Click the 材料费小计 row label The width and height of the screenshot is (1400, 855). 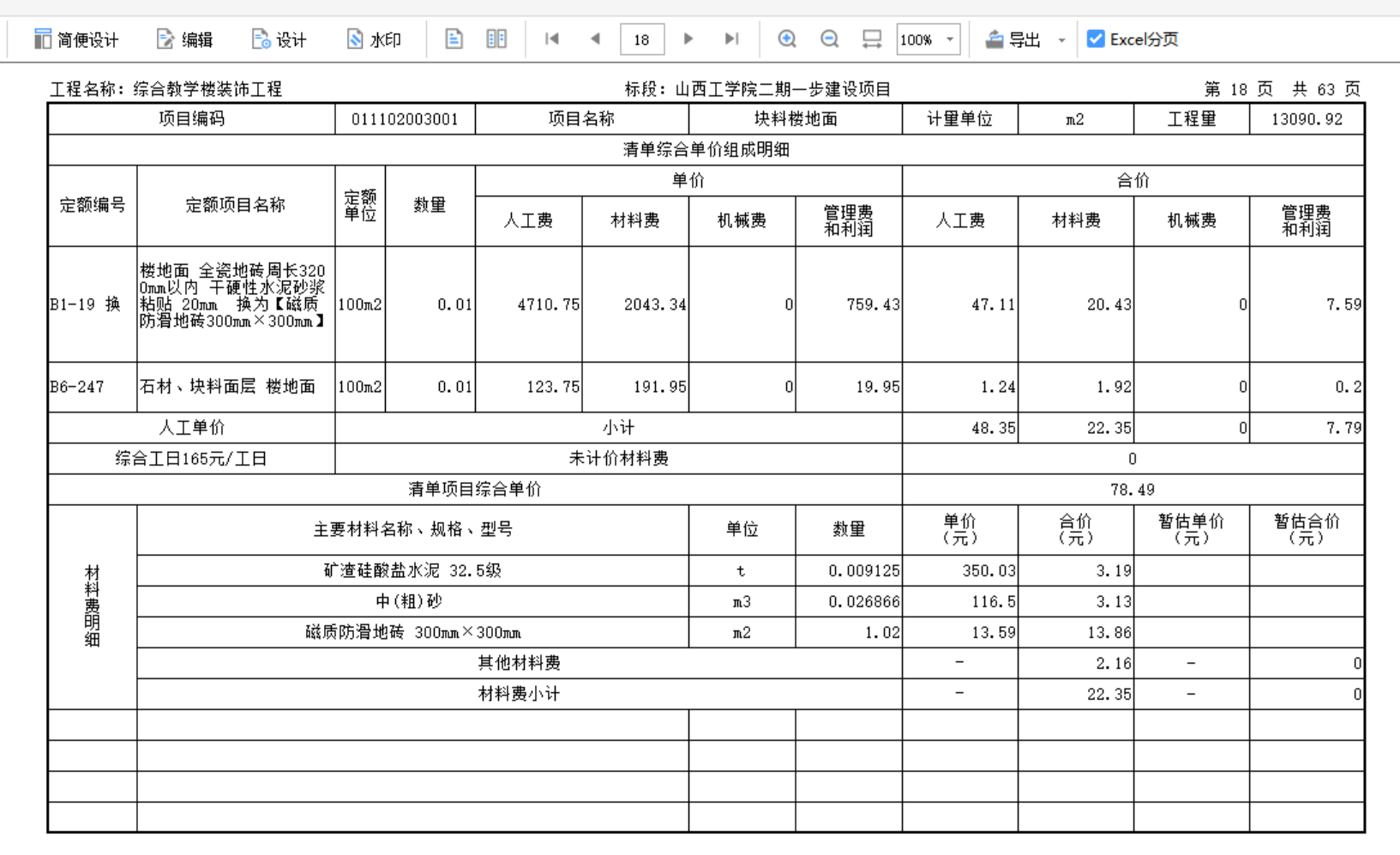(x=519, y=694)
